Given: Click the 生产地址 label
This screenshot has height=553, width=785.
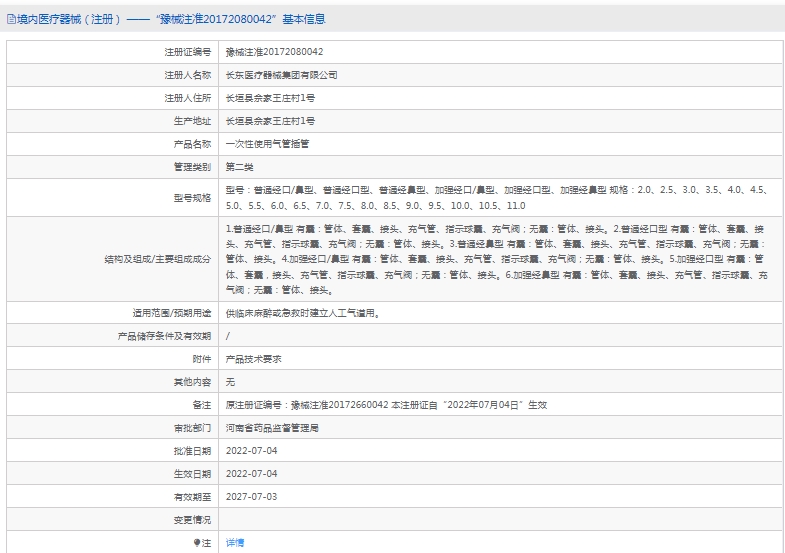Looking at the screenshot, I should (x=192, y=121).
